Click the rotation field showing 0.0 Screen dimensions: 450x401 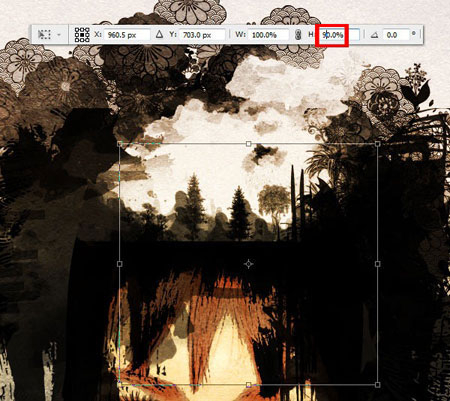[x=396, y=35]
